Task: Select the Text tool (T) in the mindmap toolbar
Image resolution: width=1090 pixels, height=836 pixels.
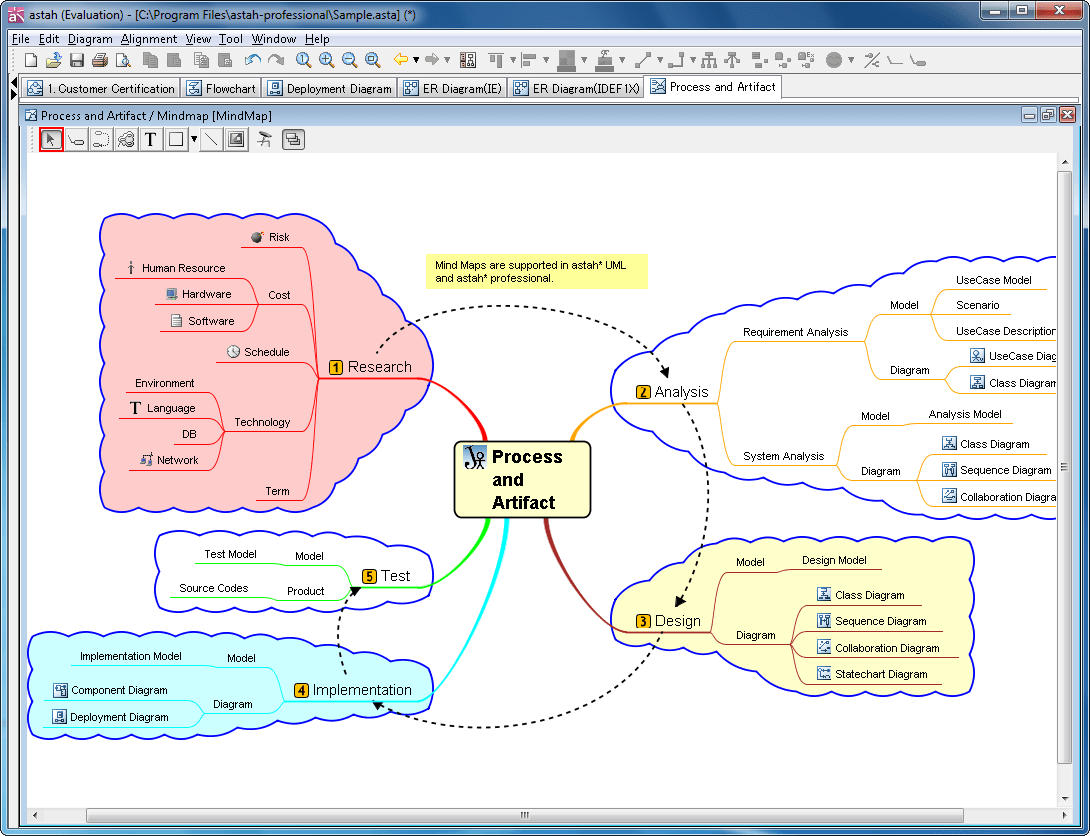Action: [x=150, y=140]
